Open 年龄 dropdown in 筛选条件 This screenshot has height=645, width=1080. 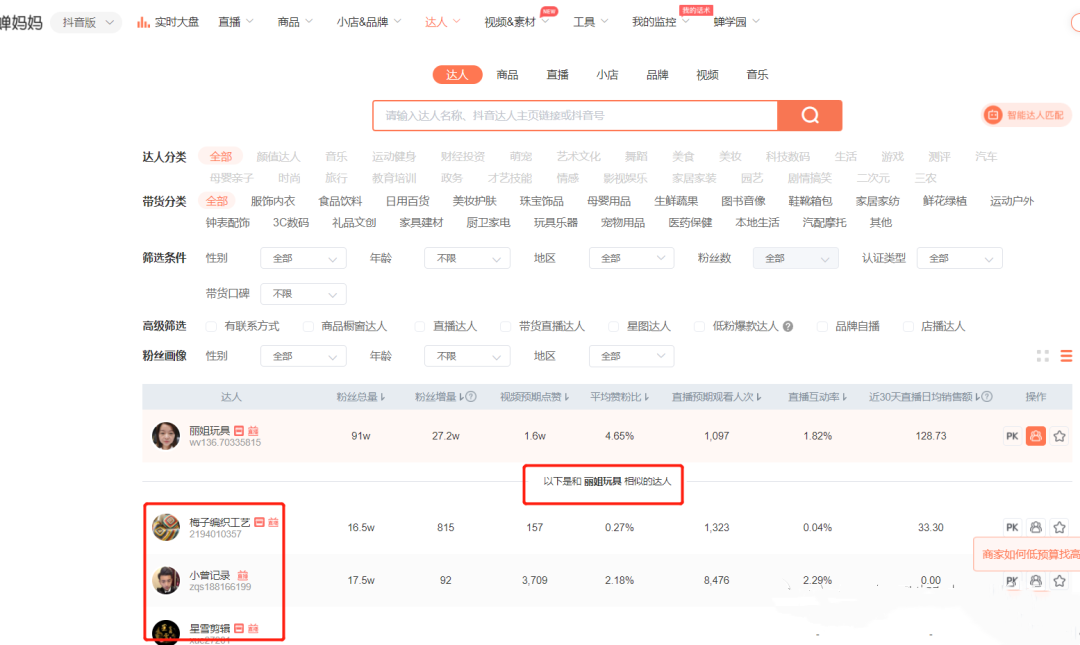coord(467,258)
